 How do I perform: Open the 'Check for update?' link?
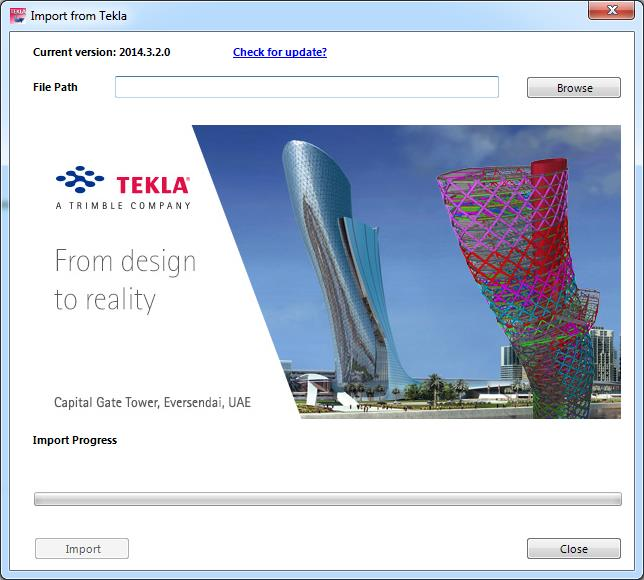pyautogui.click(x=280, y=52)
